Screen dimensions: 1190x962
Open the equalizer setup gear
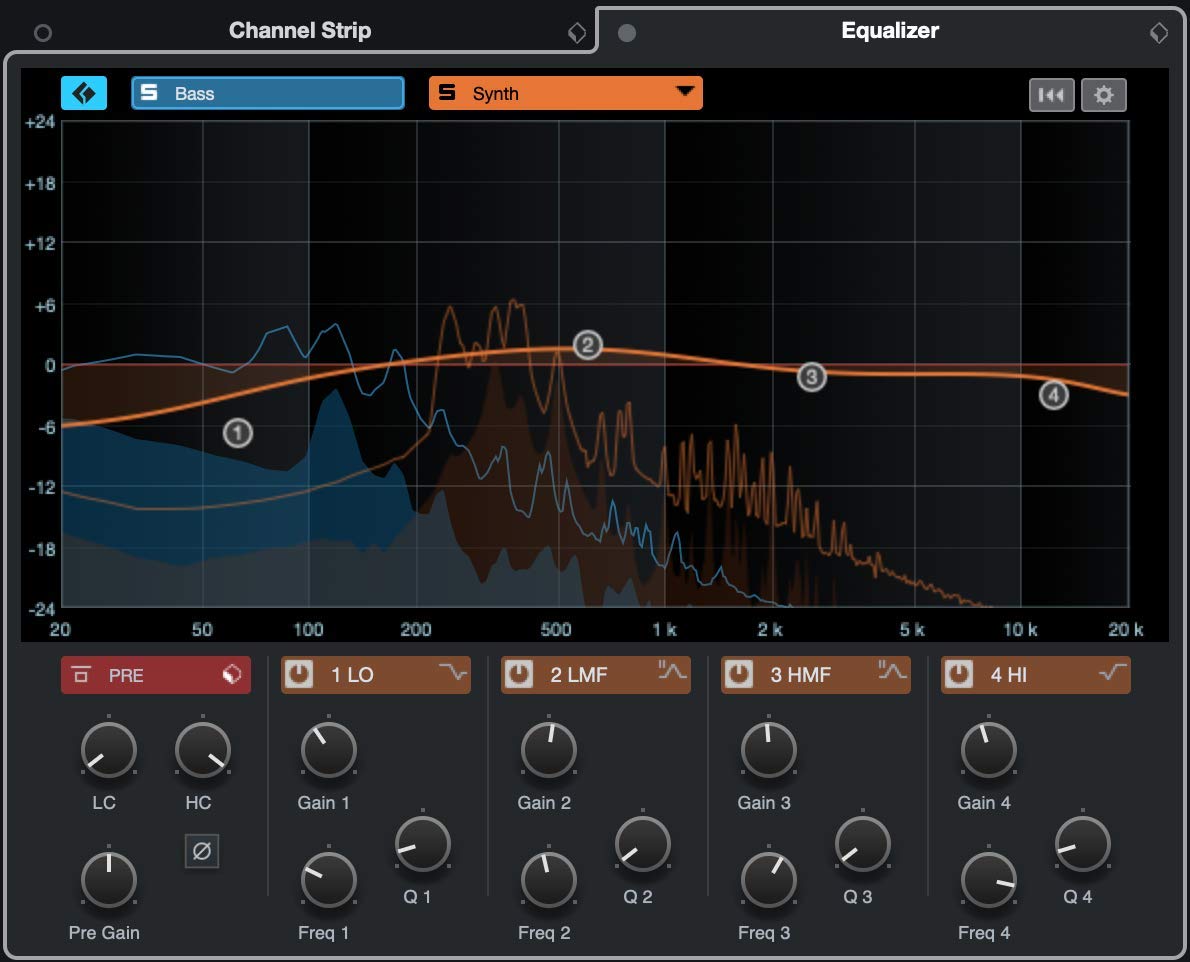coord(1104,95)
